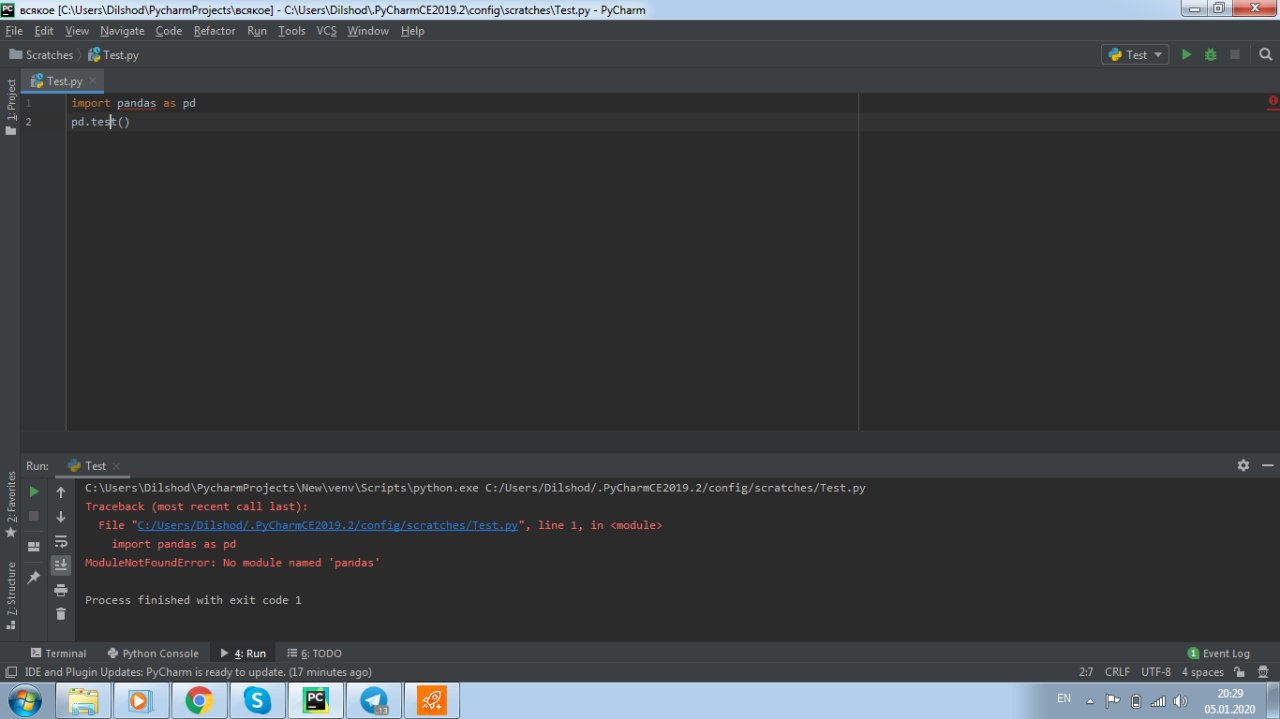Open Run panel settings gear
Viewport: 1280px width, 719px height.
click(1243, 466)
